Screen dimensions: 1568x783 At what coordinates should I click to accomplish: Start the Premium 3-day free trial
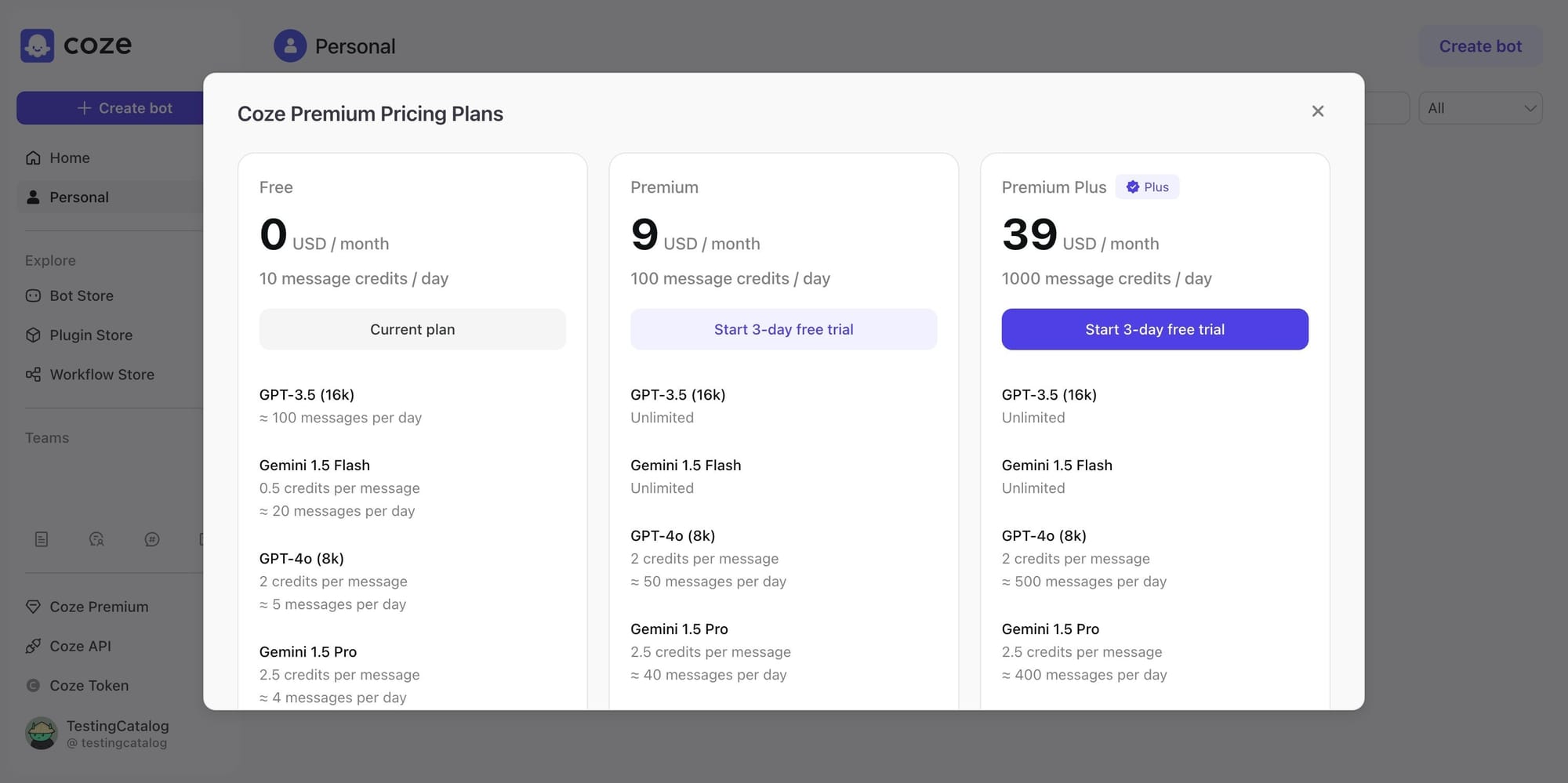783,329
